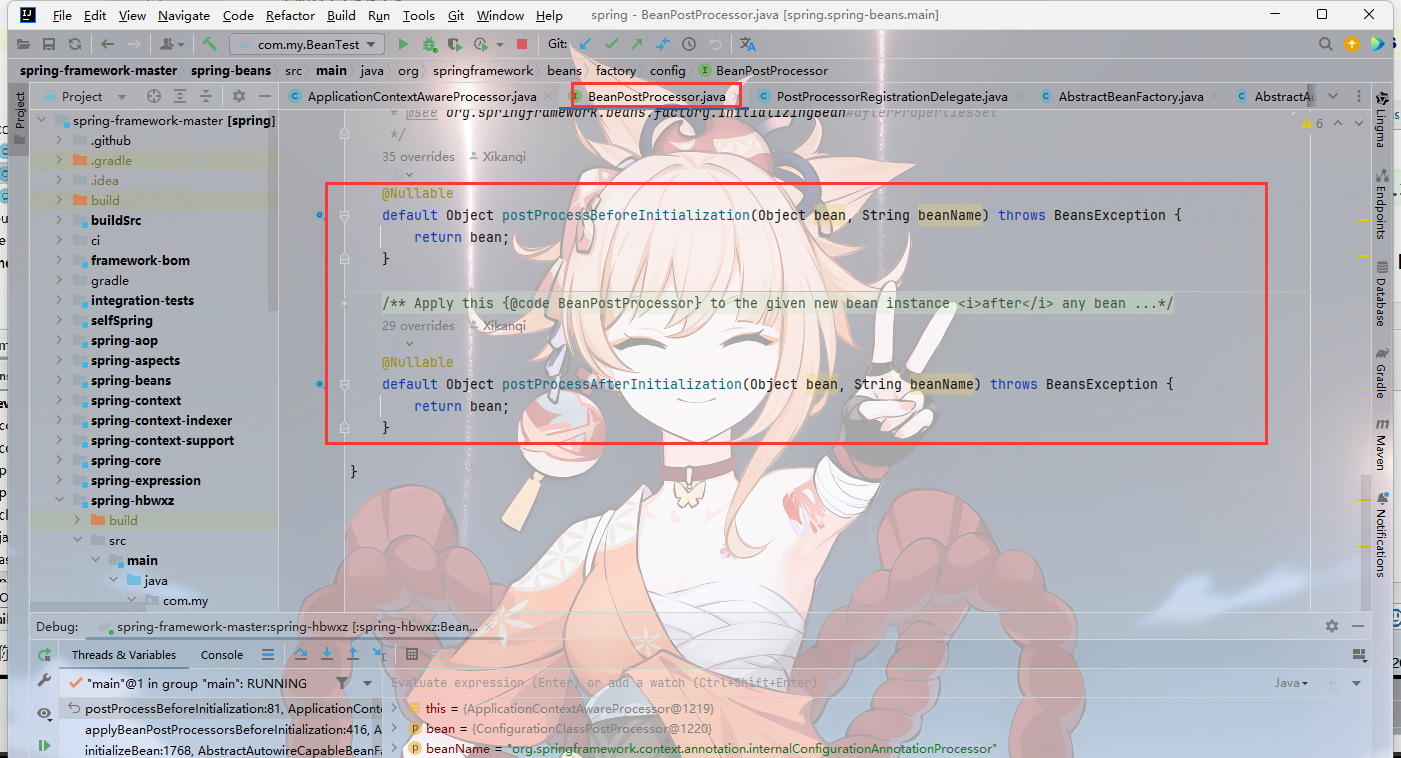
Task: Collapse all icon in Project panel
Action: coord(206,96)
